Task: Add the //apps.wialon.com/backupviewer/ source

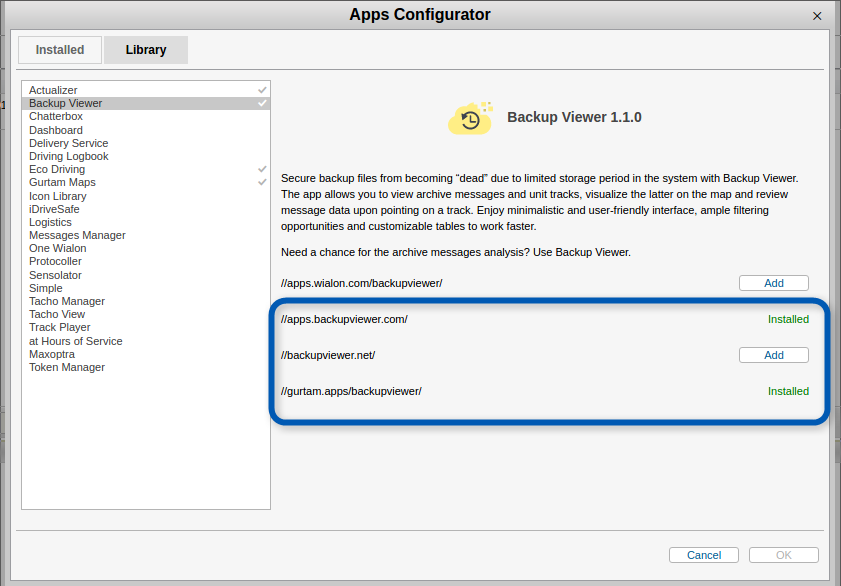Action: (x=773, y=282)
